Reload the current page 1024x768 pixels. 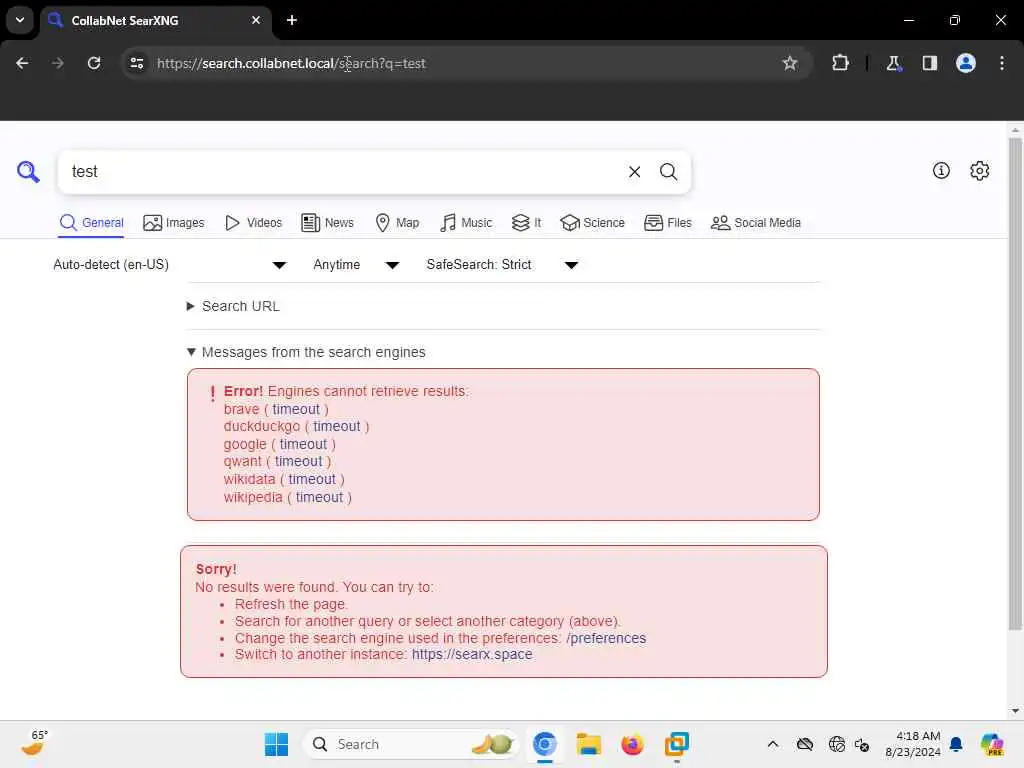pos(94,63)
